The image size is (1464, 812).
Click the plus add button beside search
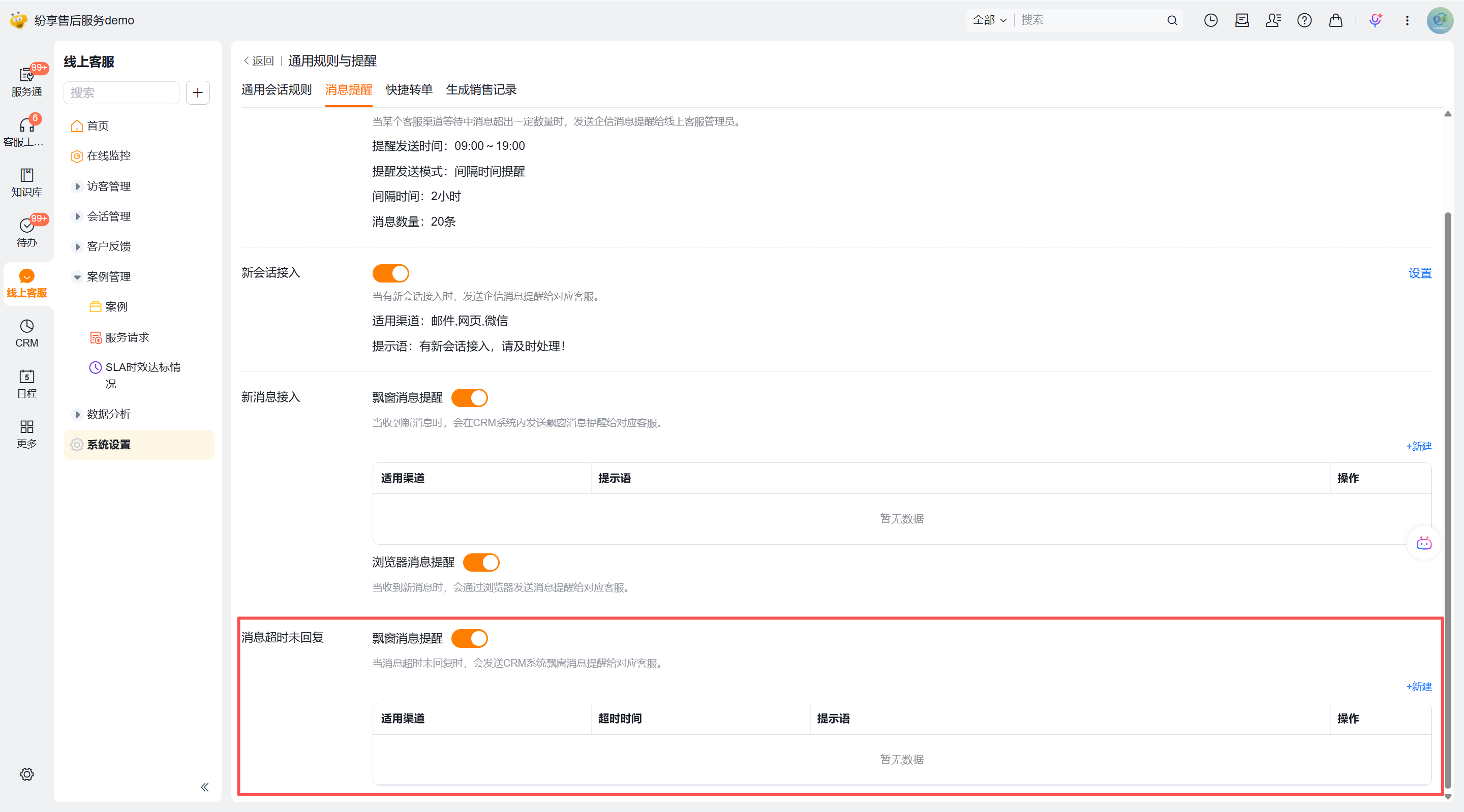198,92
